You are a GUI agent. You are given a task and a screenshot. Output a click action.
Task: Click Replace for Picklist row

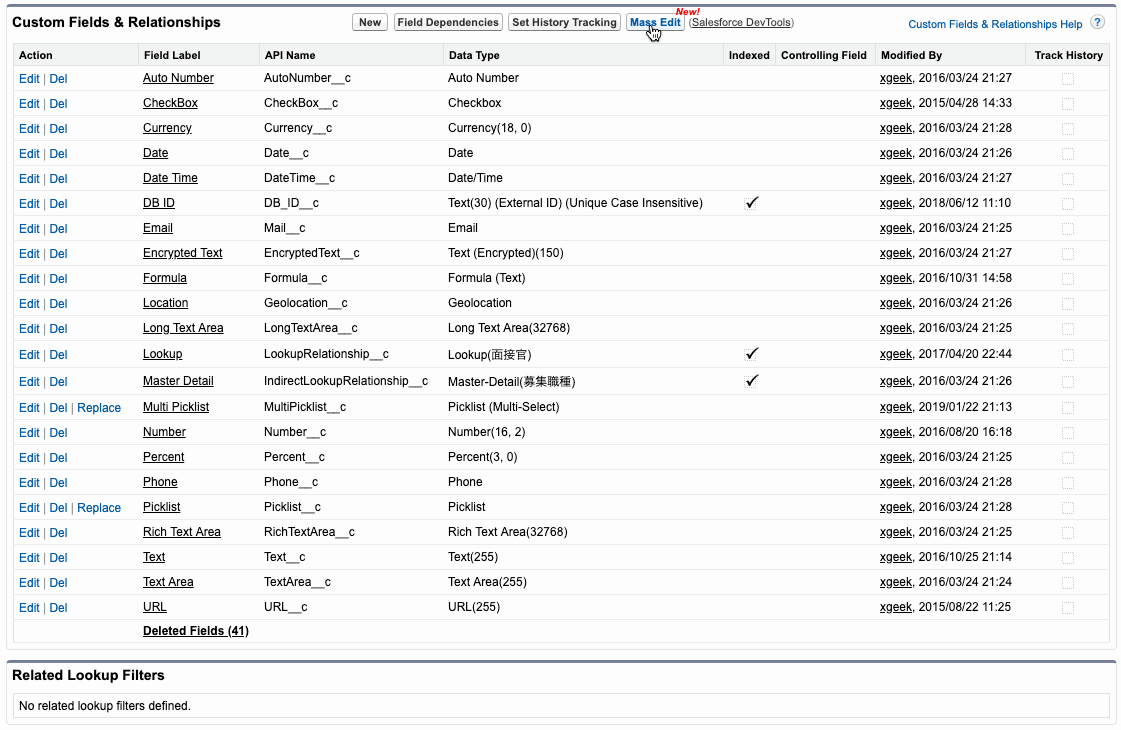point(99,508)
